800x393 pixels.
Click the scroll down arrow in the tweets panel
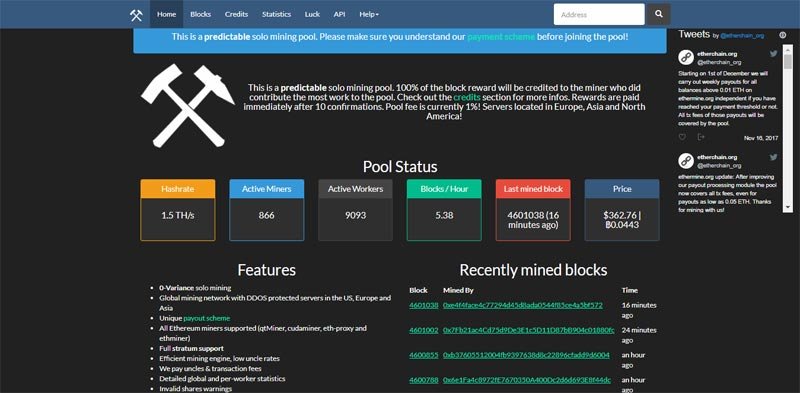coord(788,207)
